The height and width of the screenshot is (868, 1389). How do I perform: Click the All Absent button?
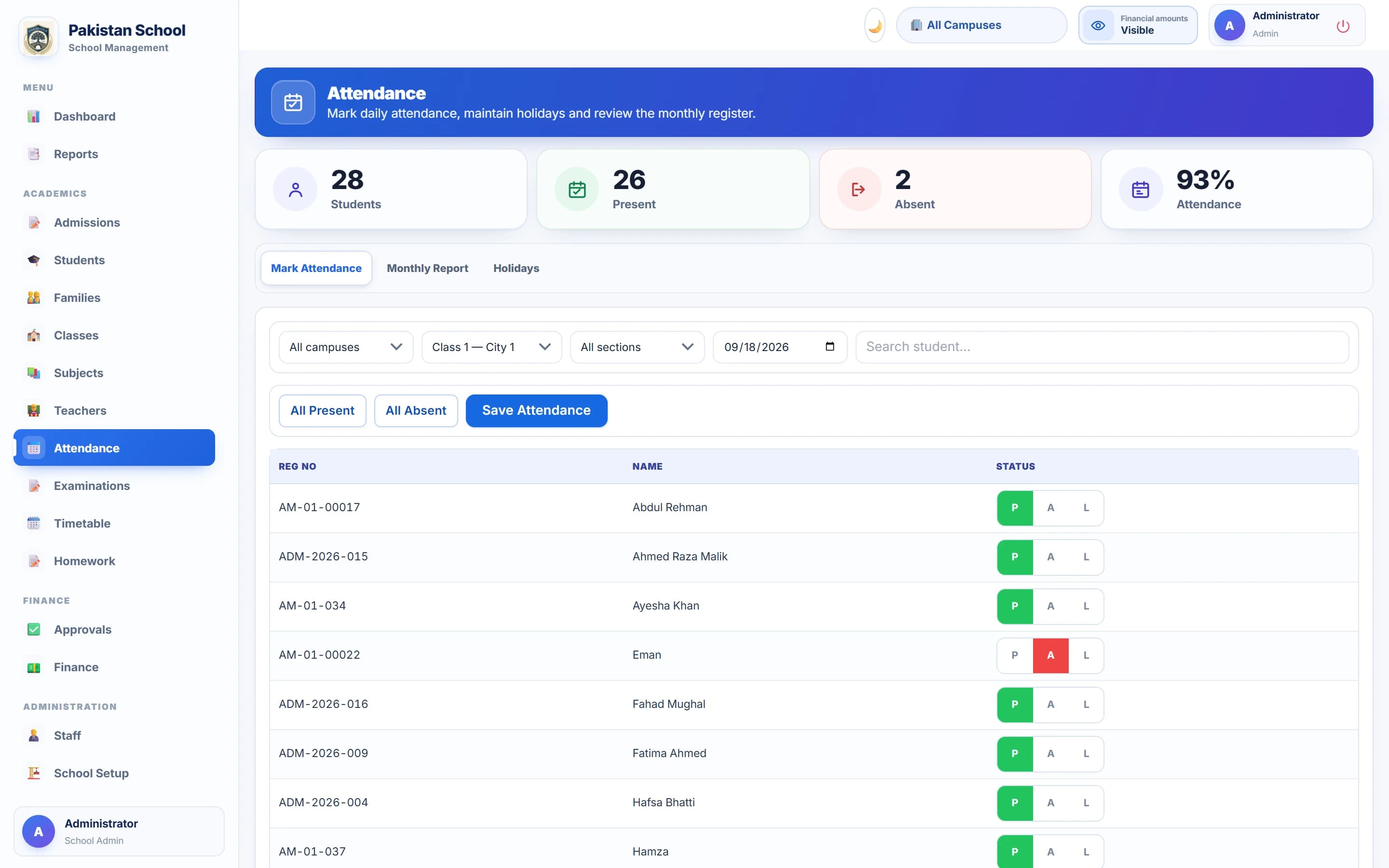[416, 410]
